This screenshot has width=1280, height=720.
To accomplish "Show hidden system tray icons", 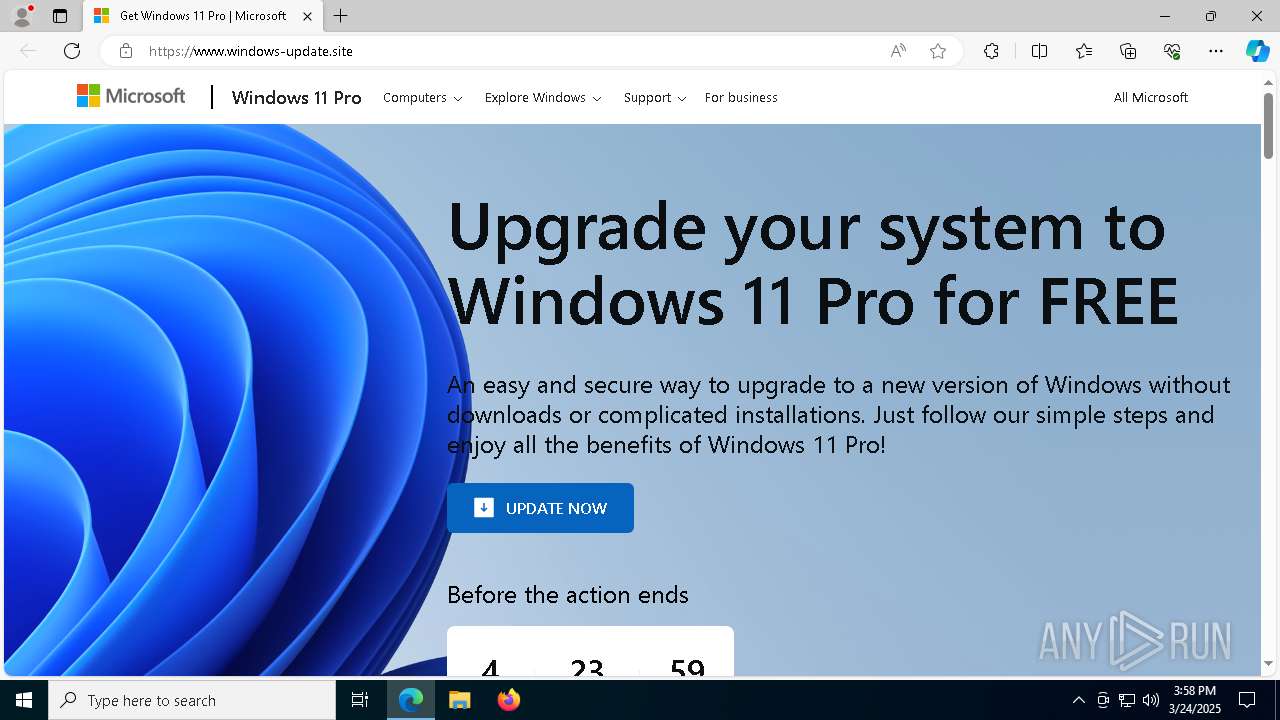I will (x=1079, y=700).
